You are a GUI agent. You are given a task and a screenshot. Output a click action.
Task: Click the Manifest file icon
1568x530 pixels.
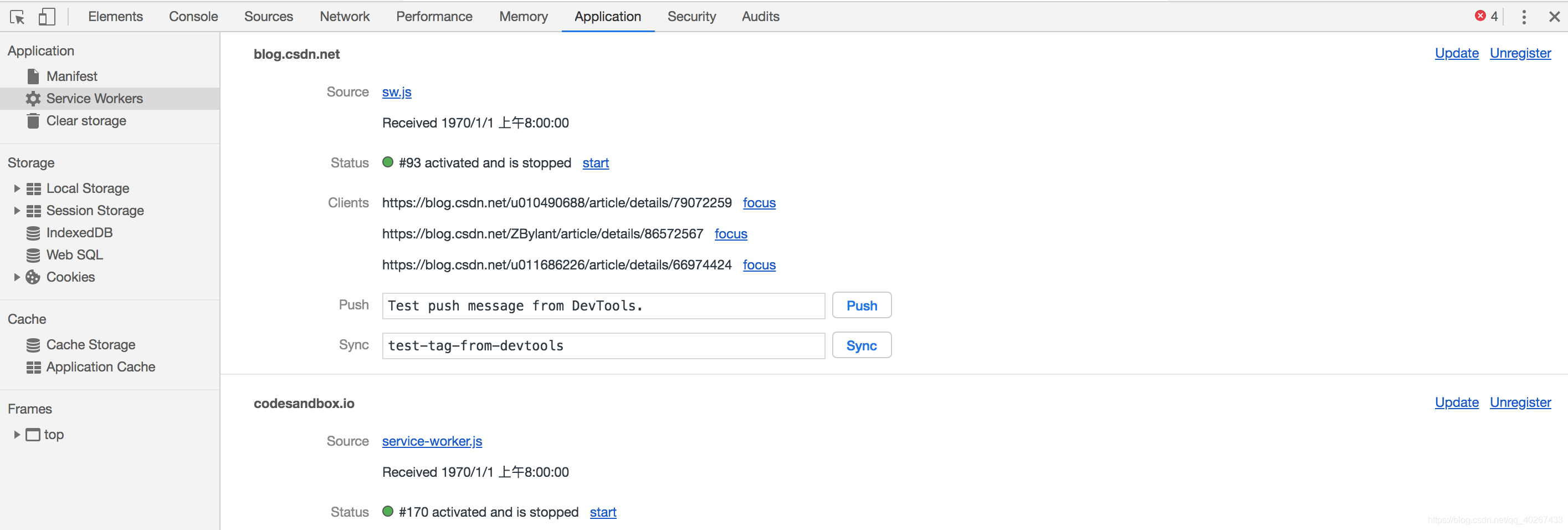(33, 77)
